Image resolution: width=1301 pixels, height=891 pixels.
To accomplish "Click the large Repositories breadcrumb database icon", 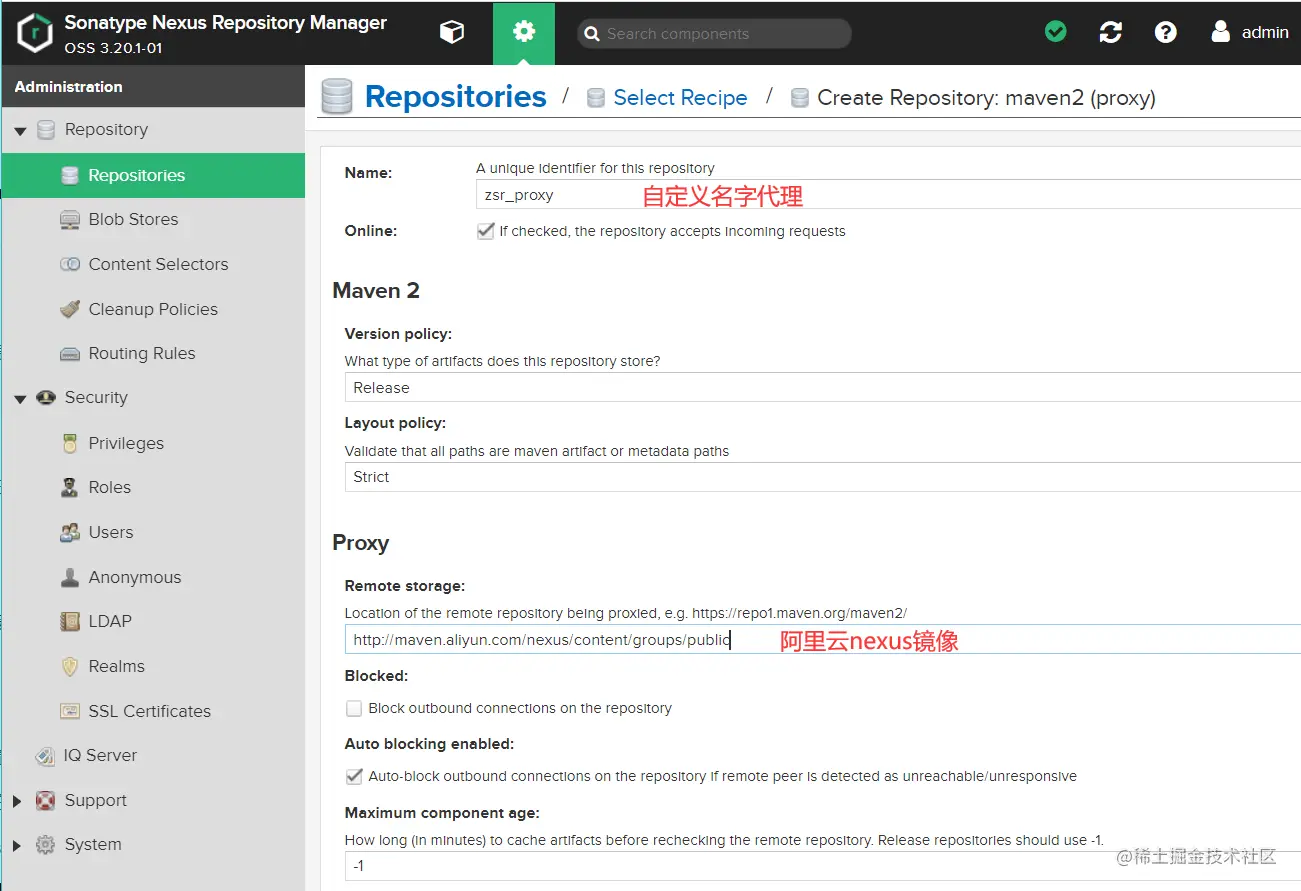I will point(337,97).
